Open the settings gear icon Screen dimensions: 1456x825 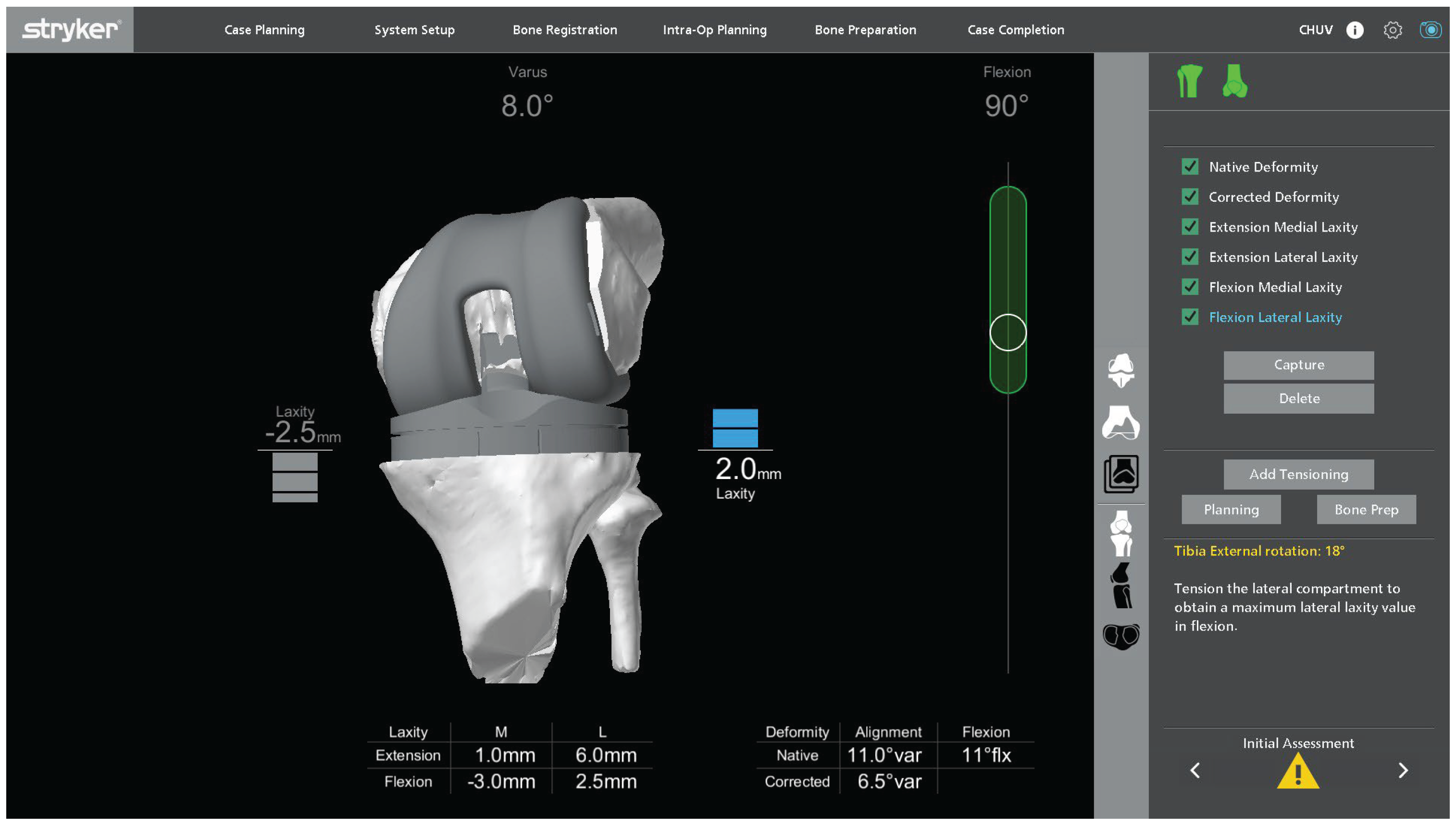coord(1392,30)
